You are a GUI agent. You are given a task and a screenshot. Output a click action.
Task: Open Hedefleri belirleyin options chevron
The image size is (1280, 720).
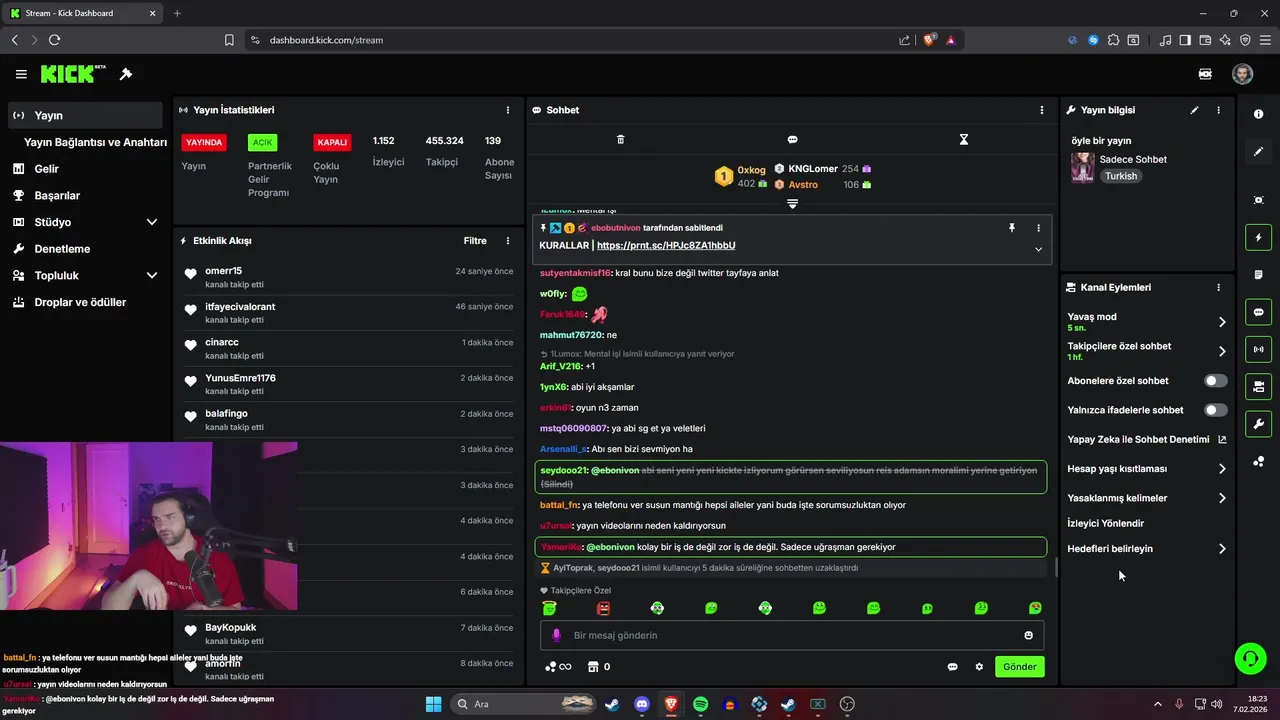(x=1222, y=549)
